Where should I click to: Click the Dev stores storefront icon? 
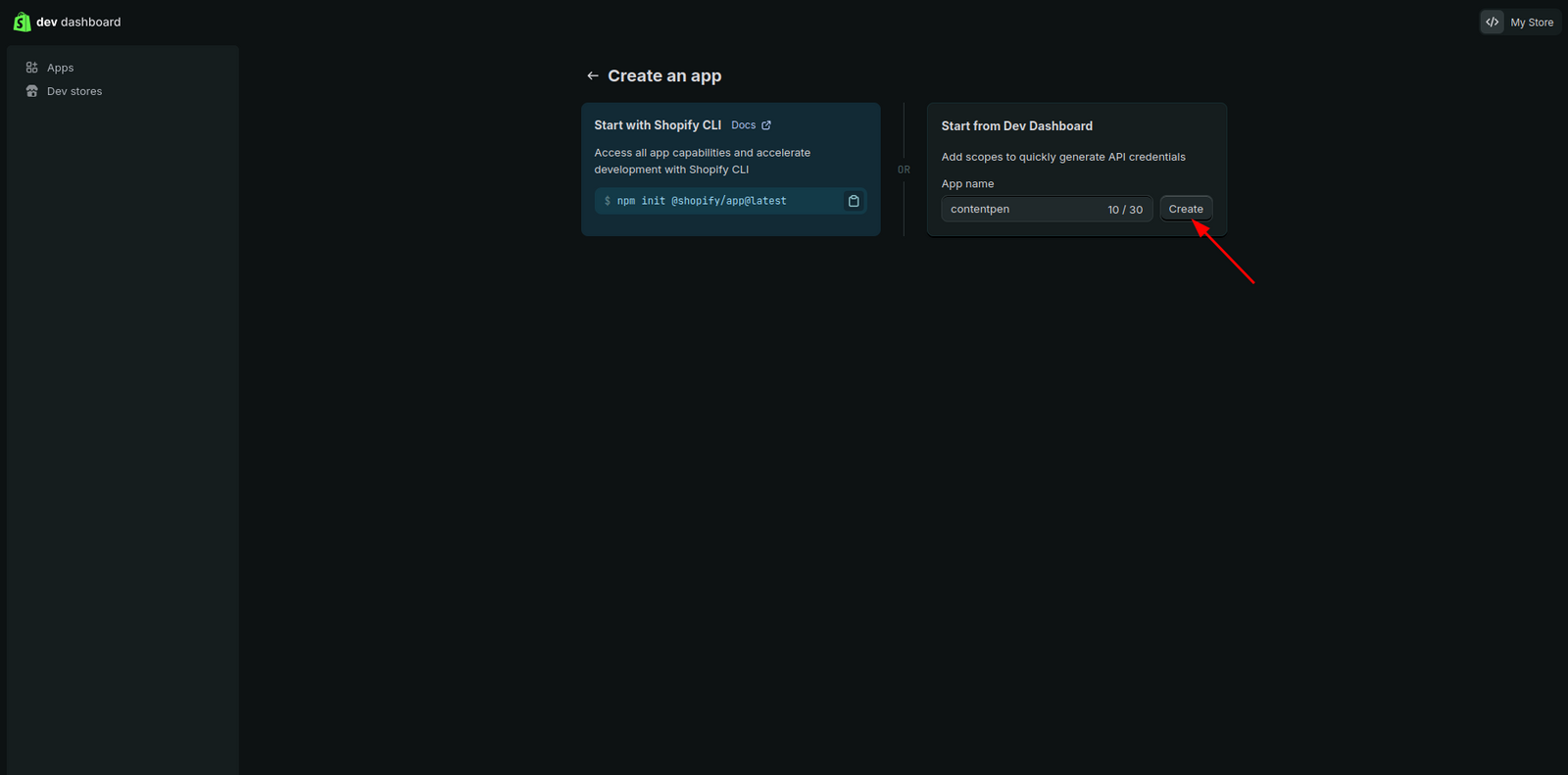31,91
